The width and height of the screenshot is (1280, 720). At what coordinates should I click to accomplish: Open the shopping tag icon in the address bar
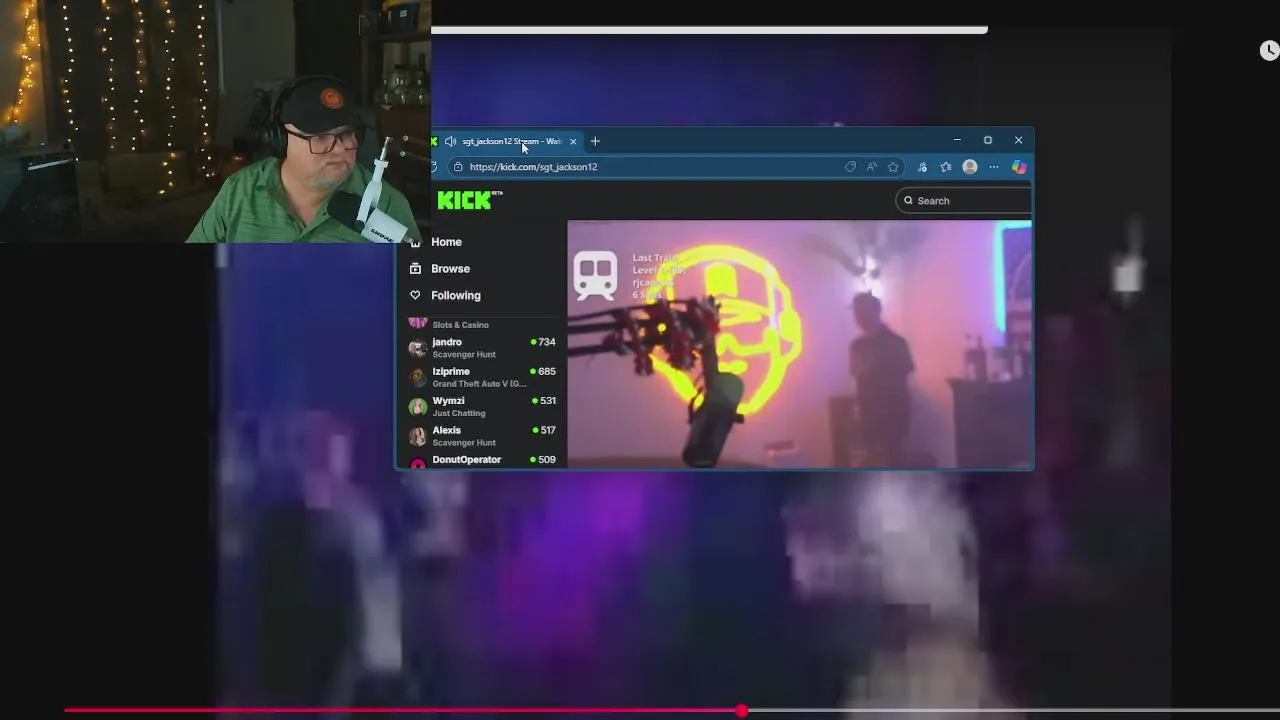coord(850,167)
